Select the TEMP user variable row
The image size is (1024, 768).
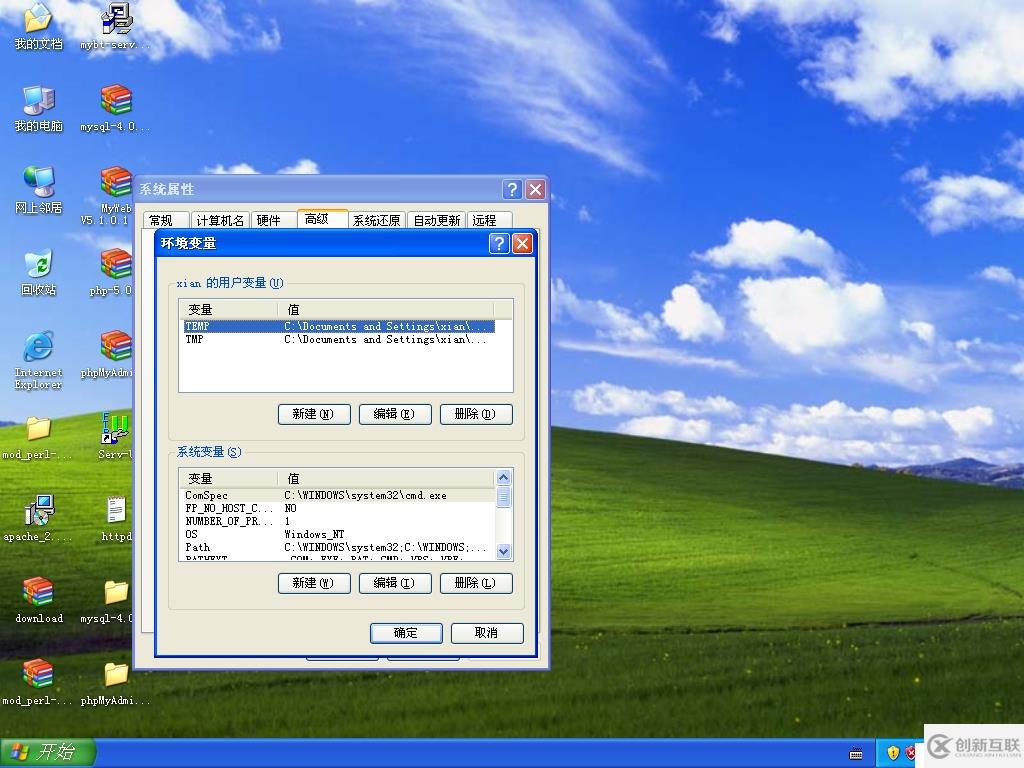[x=338, y=327]
